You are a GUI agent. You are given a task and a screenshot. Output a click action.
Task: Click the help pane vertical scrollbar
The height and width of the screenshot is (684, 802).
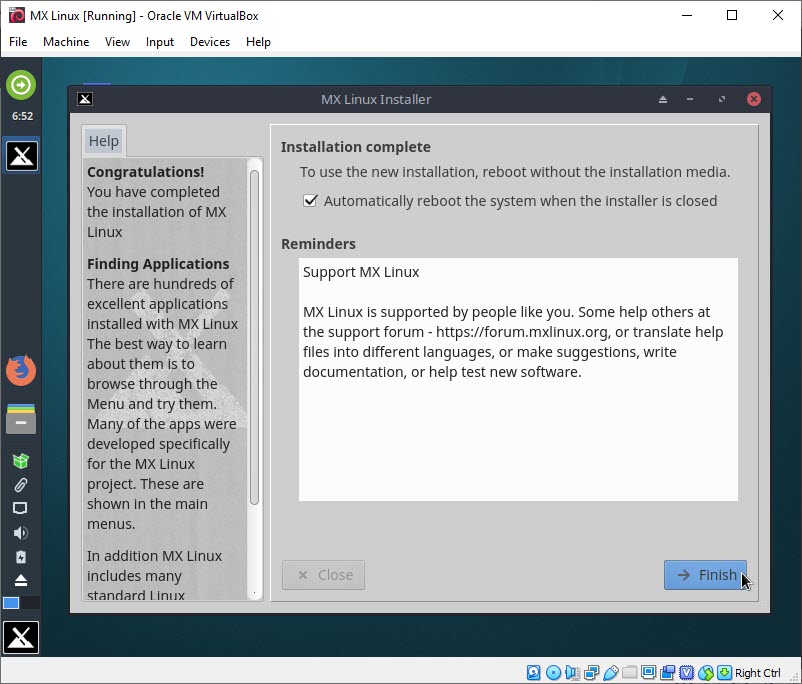pos(254,338)
